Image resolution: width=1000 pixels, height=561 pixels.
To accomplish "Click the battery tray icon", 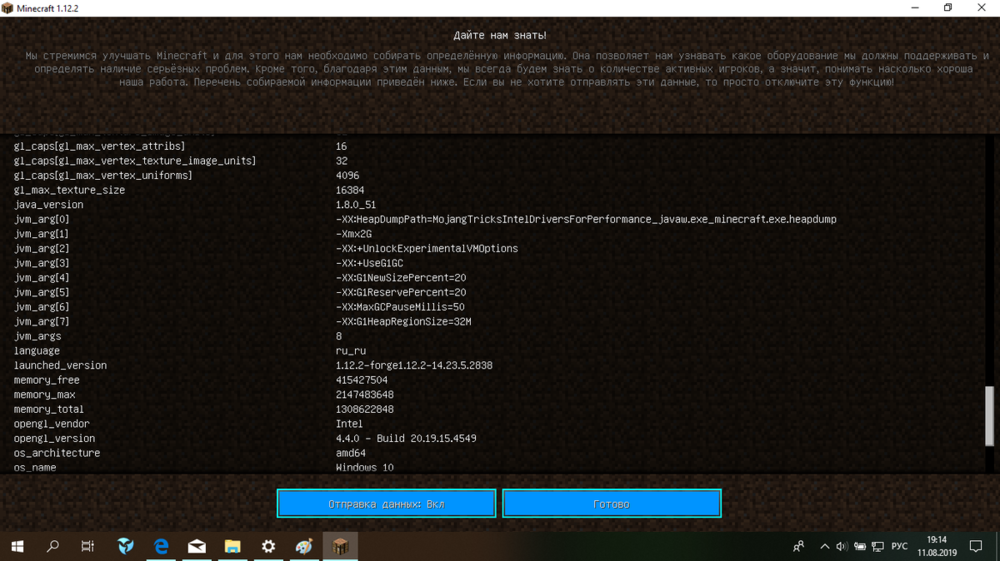I will 860,546.
